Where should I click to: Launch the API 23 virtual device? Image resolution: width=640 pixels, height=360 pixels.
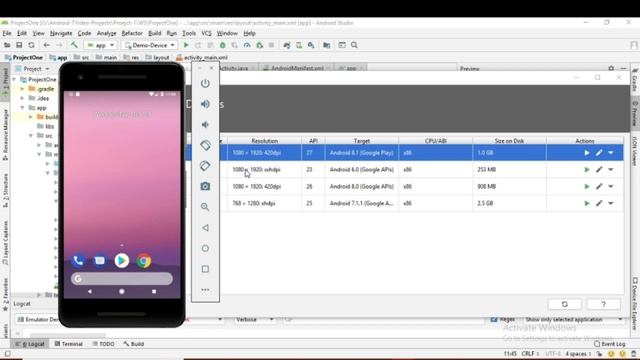point(587,169)
